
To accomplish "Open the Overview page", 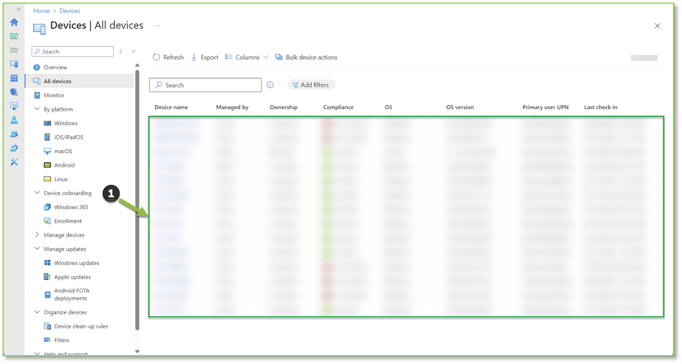I will tap(55, 67).
